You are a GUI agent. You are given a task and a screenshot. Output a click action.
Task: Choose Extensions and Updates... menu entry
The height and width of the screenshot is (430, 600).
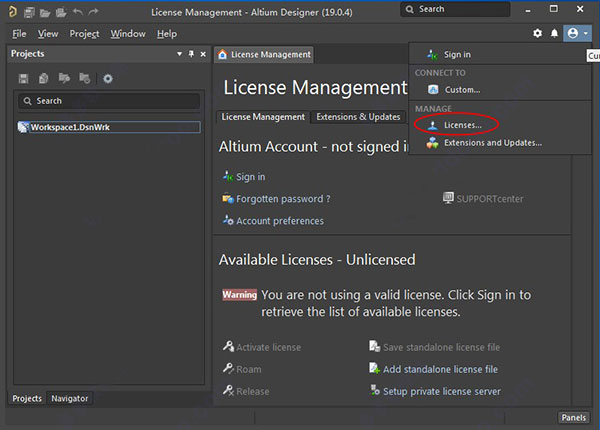pyautogui.click(x=492, y=143)
